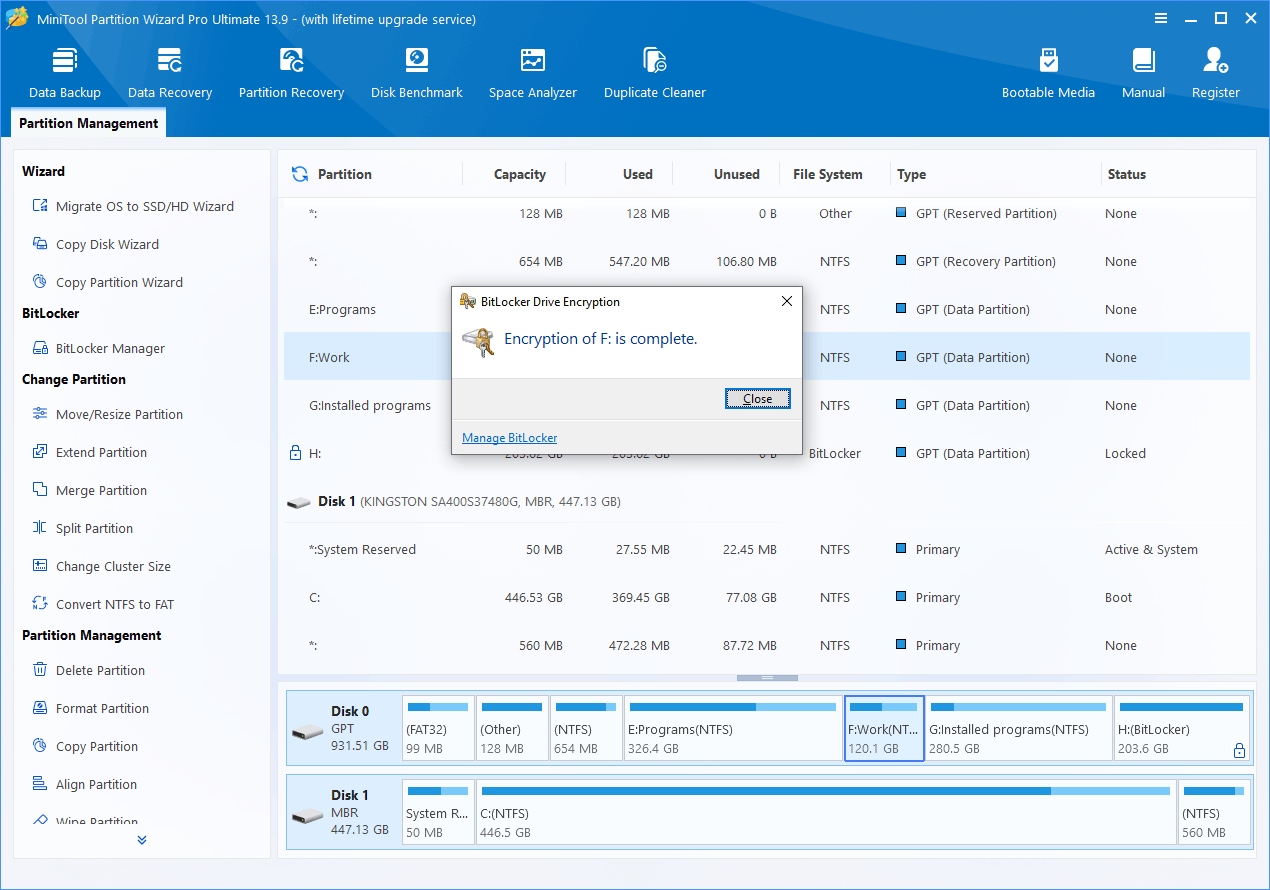Click the Change Cluster Size icon
This screenshot has height=890, width=1270.
pyautogui.click(x=40, y=566)
